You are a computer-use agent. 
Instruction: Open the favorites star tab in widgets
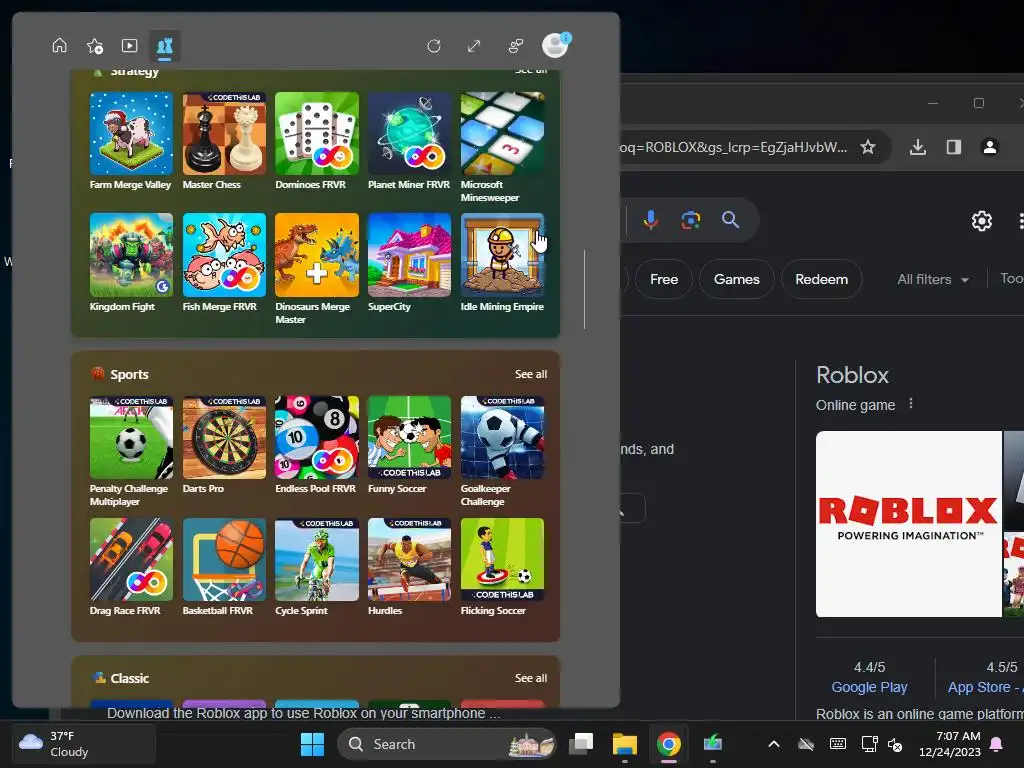95,46
